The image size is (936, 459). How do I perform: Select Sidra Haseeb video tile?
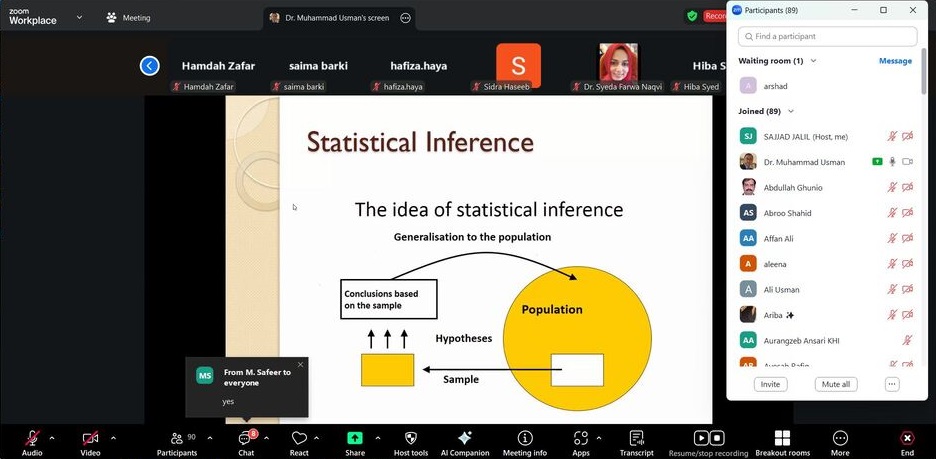click(x=518, y=66)
